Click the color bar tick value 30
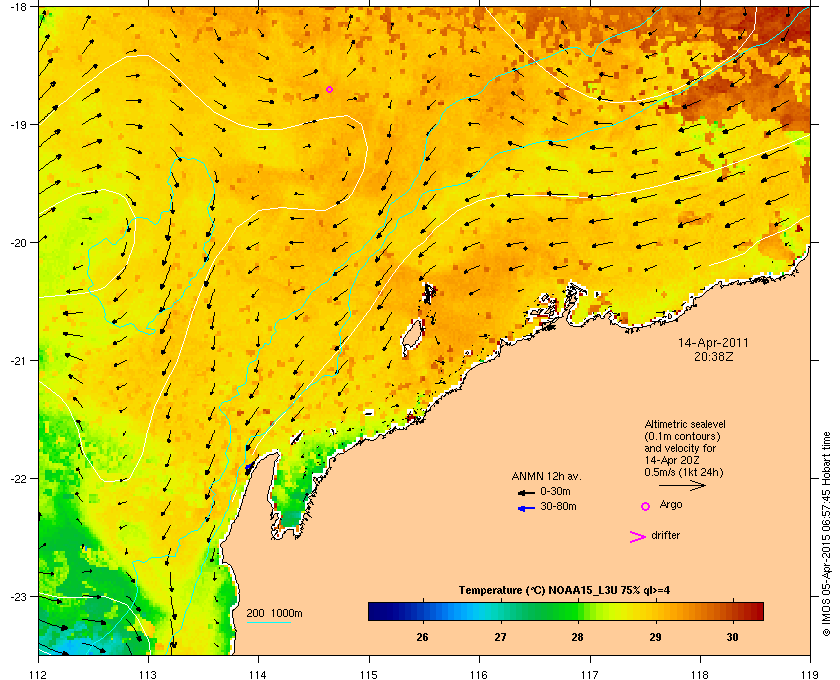 click(732, 637)
